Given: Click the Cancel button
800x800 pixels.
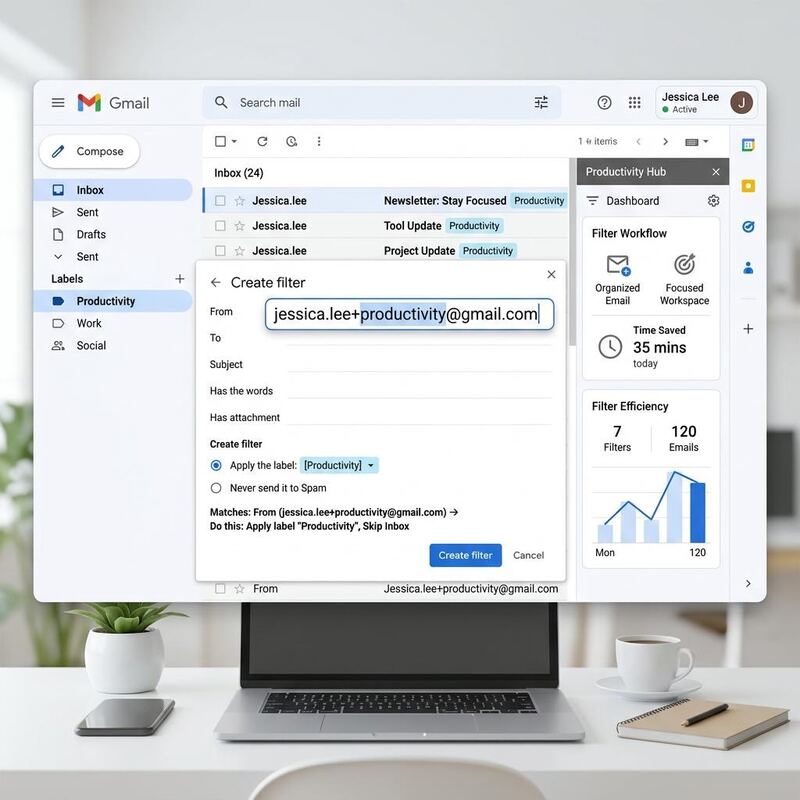Looking at the screenshot, I should [529, 555].
